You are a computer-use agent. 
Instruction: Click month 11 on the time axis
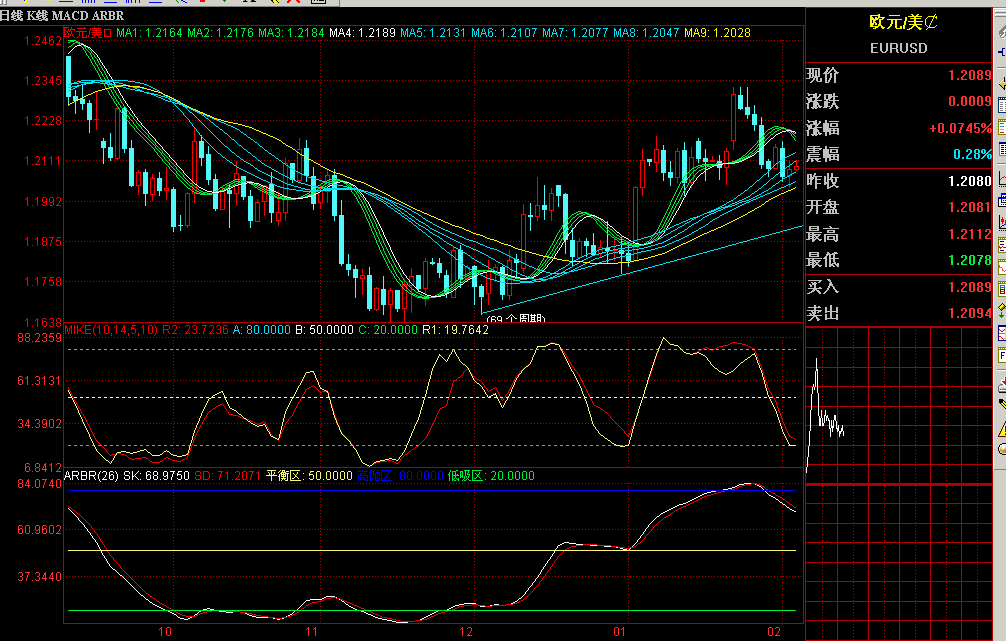tap(311, 632)
